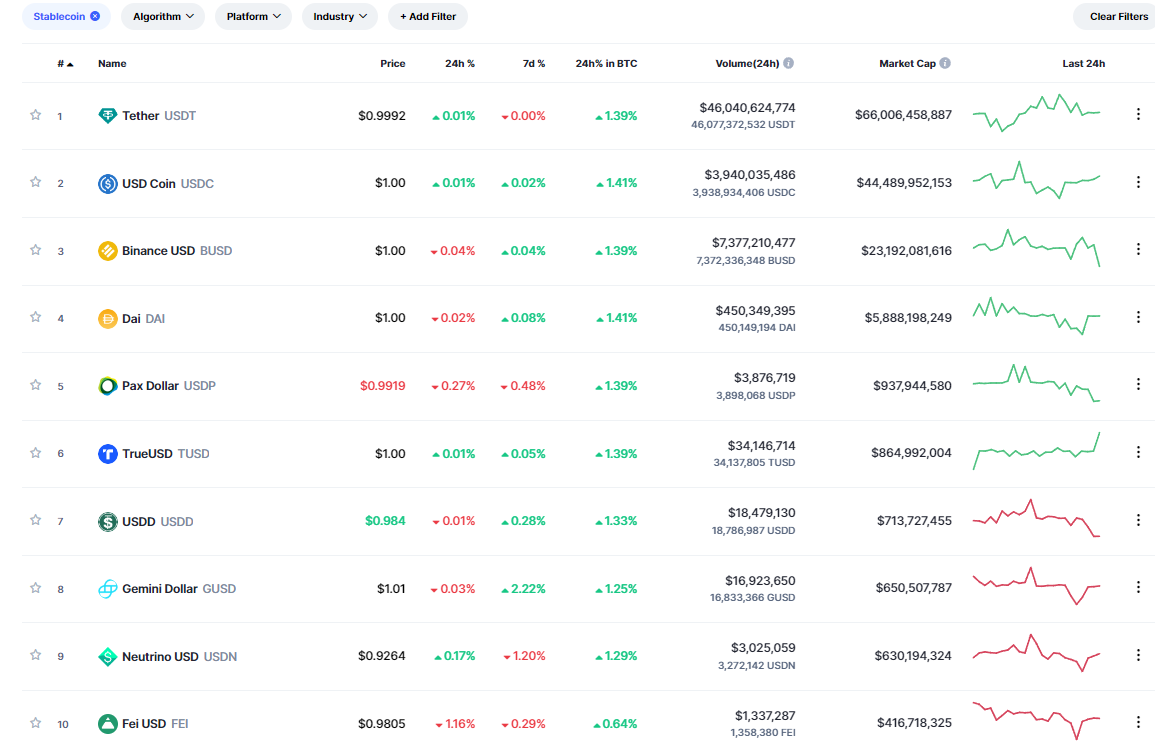Click the Add Filter button
Viewport: 1155px width, 747px height.
click(x=427, y=16)
